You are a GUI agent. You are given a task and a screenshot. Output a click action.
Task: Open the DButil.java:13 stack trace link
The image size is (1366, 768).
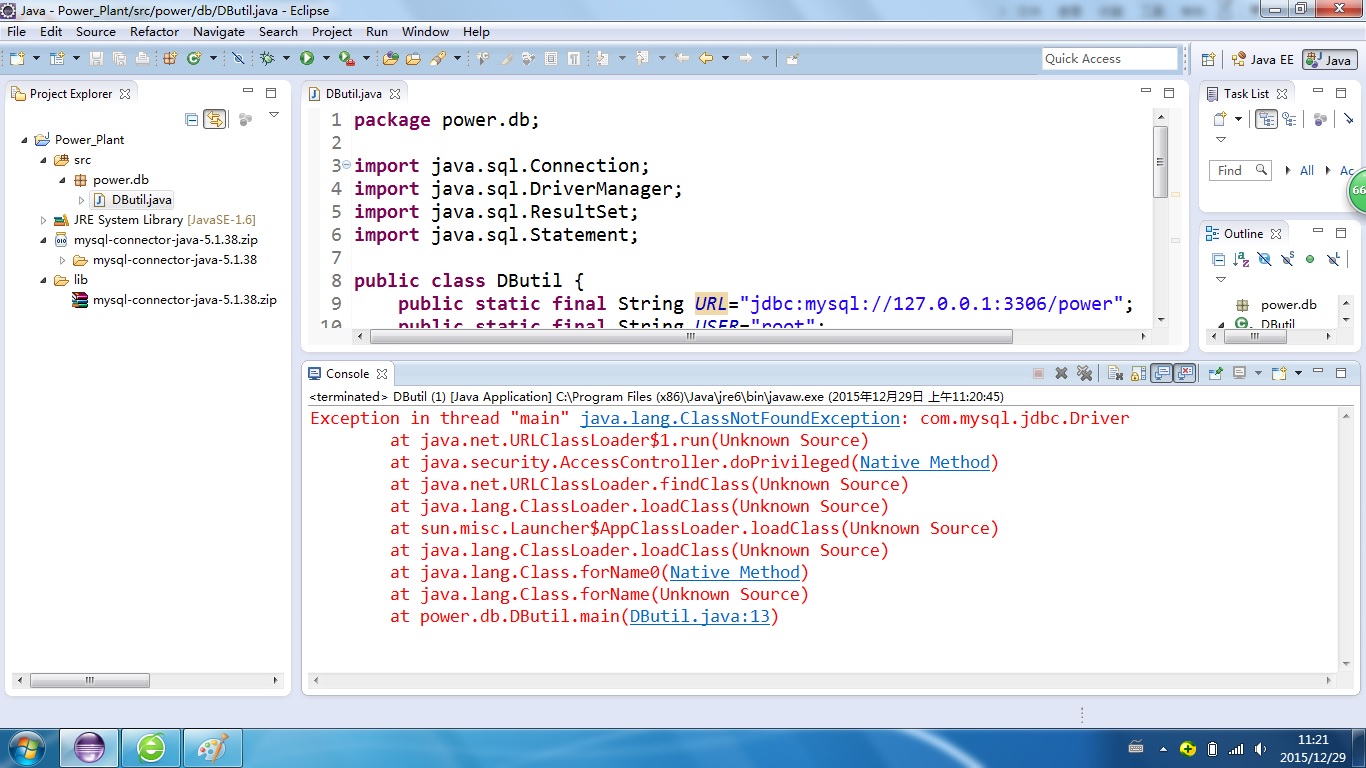pos(700,616)
